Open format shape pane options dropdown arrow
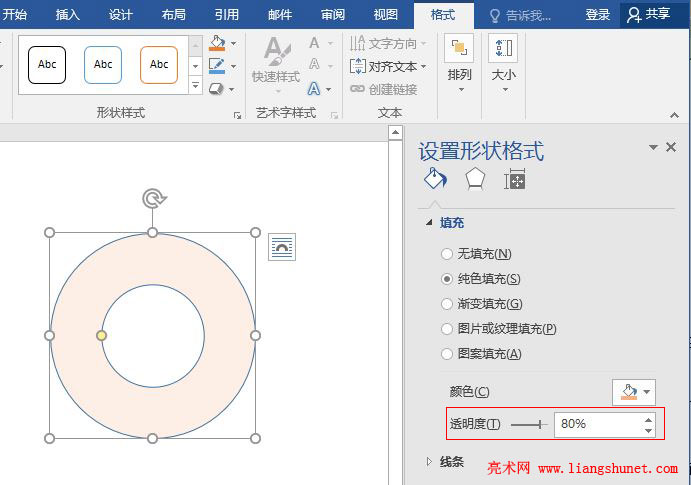 (x=653, y=147)
